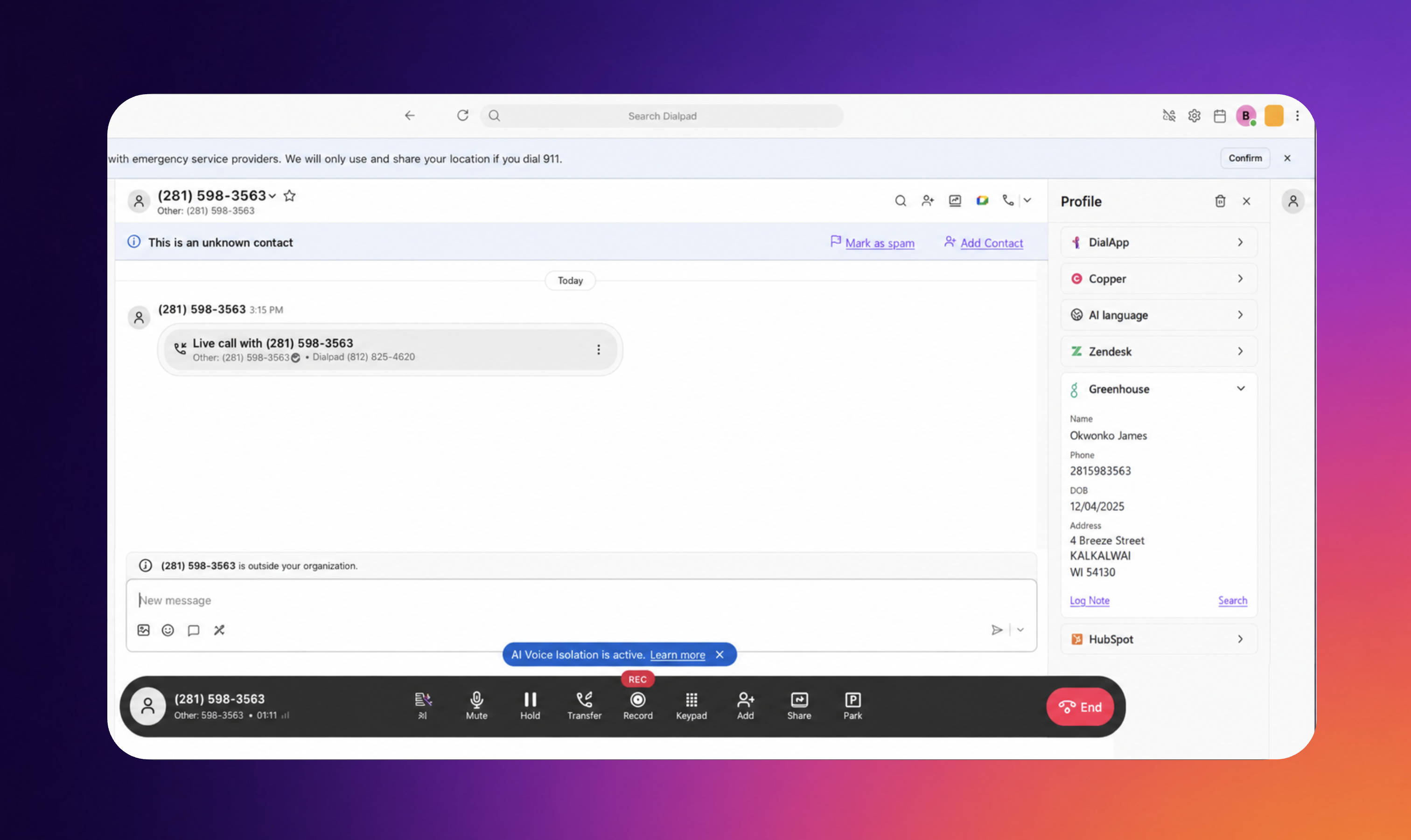Open send options dropdown chevron
The image size is (1411, 840).
coord(1020,630)
